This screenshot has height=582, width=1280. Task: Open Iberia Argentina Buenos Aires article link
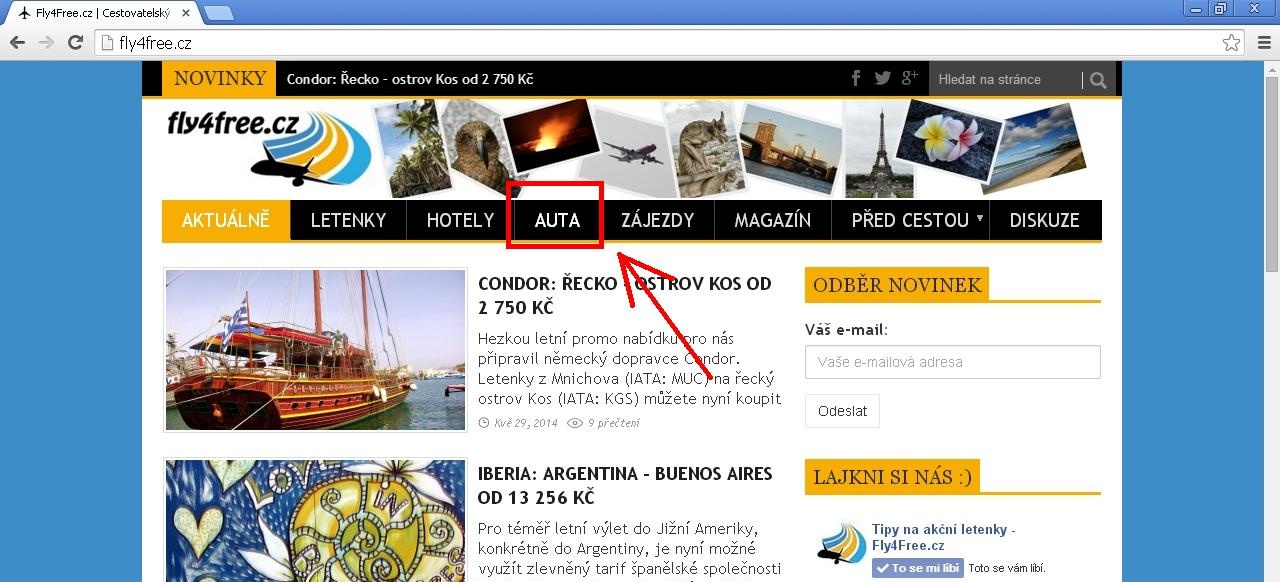pos(625,485)
